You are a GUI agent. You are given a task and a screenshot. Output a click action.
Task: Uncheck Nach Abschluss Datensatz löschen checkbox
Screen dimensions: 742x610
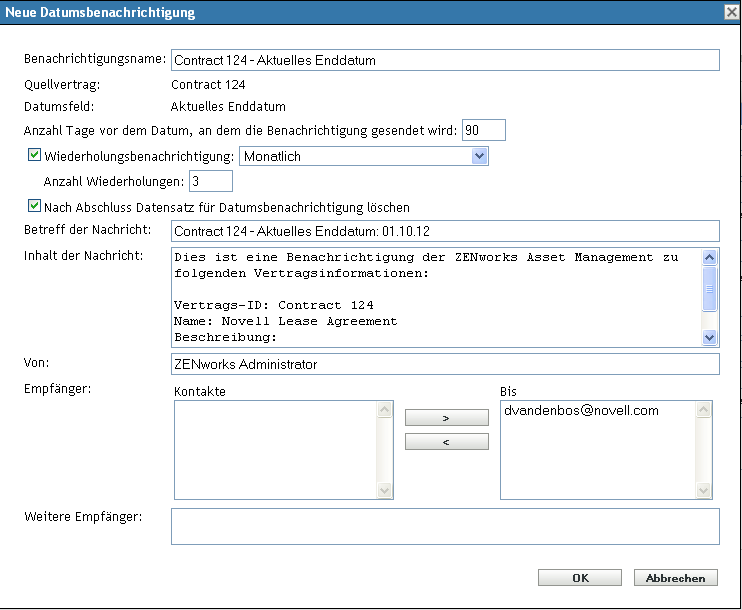35,207
